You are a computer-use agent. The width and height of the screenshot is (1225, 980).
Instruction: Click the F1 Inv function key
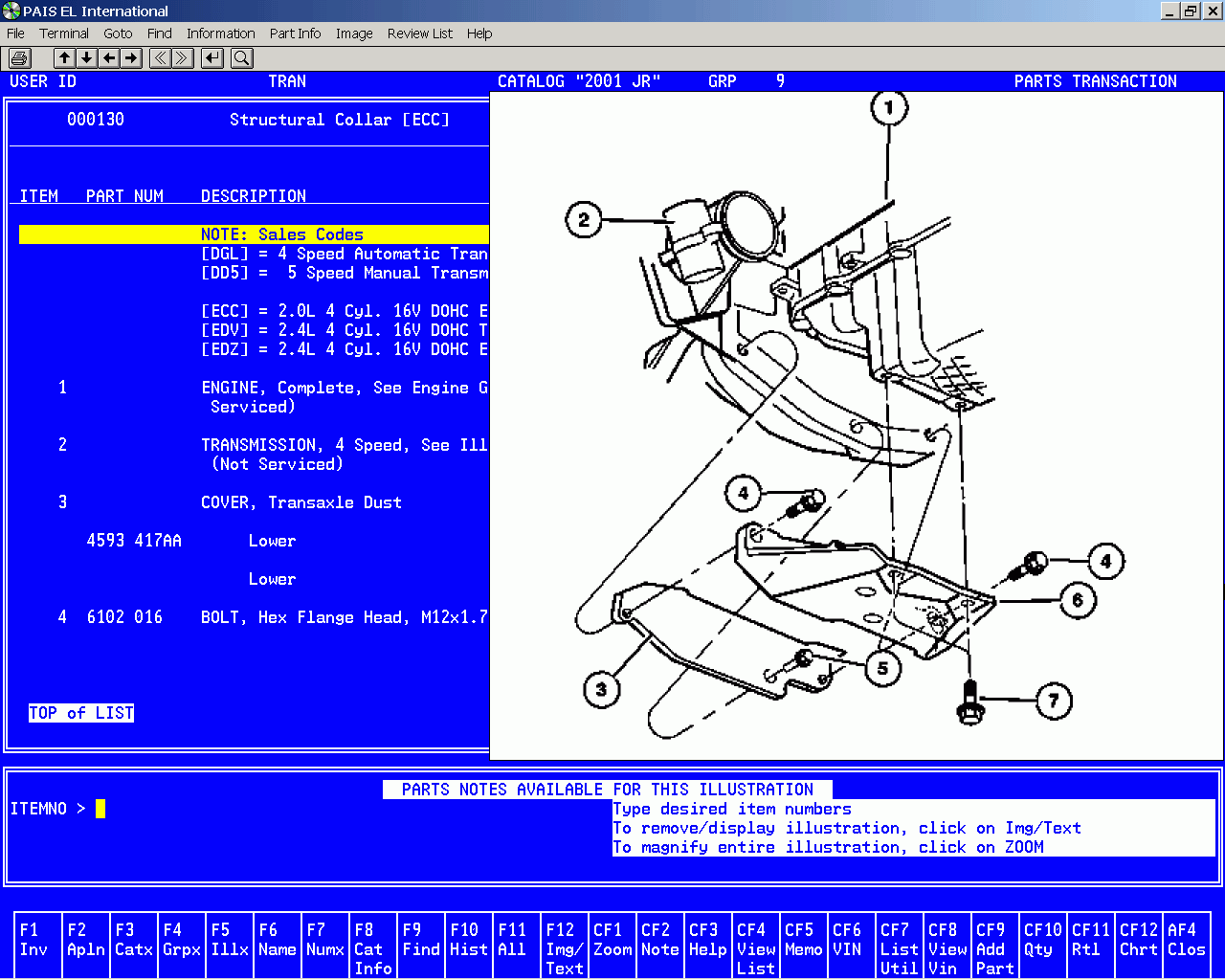[38, 946]
